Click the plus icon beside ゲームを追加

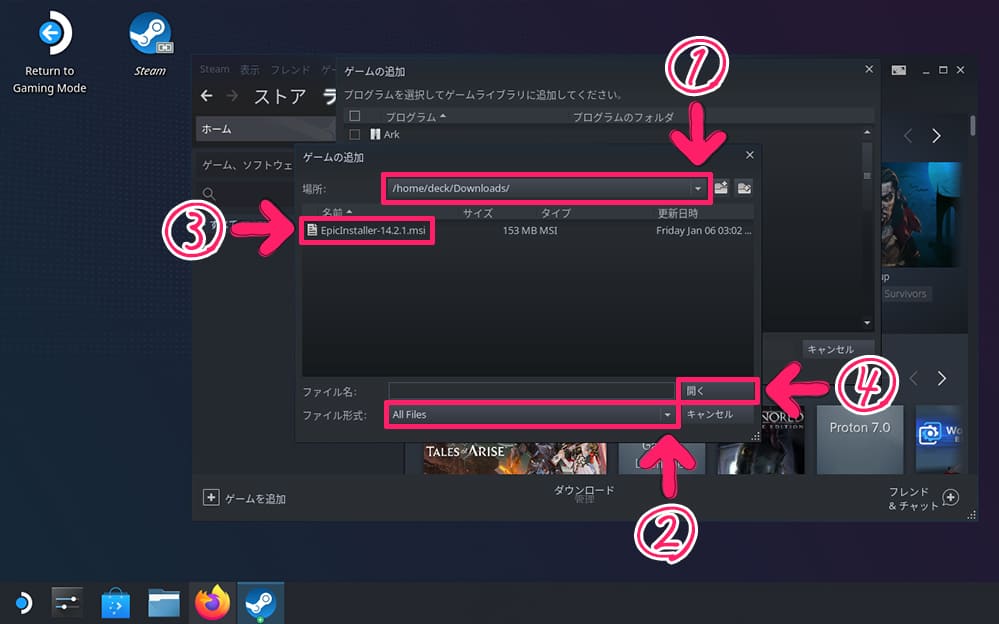click(x=211, y=497)
